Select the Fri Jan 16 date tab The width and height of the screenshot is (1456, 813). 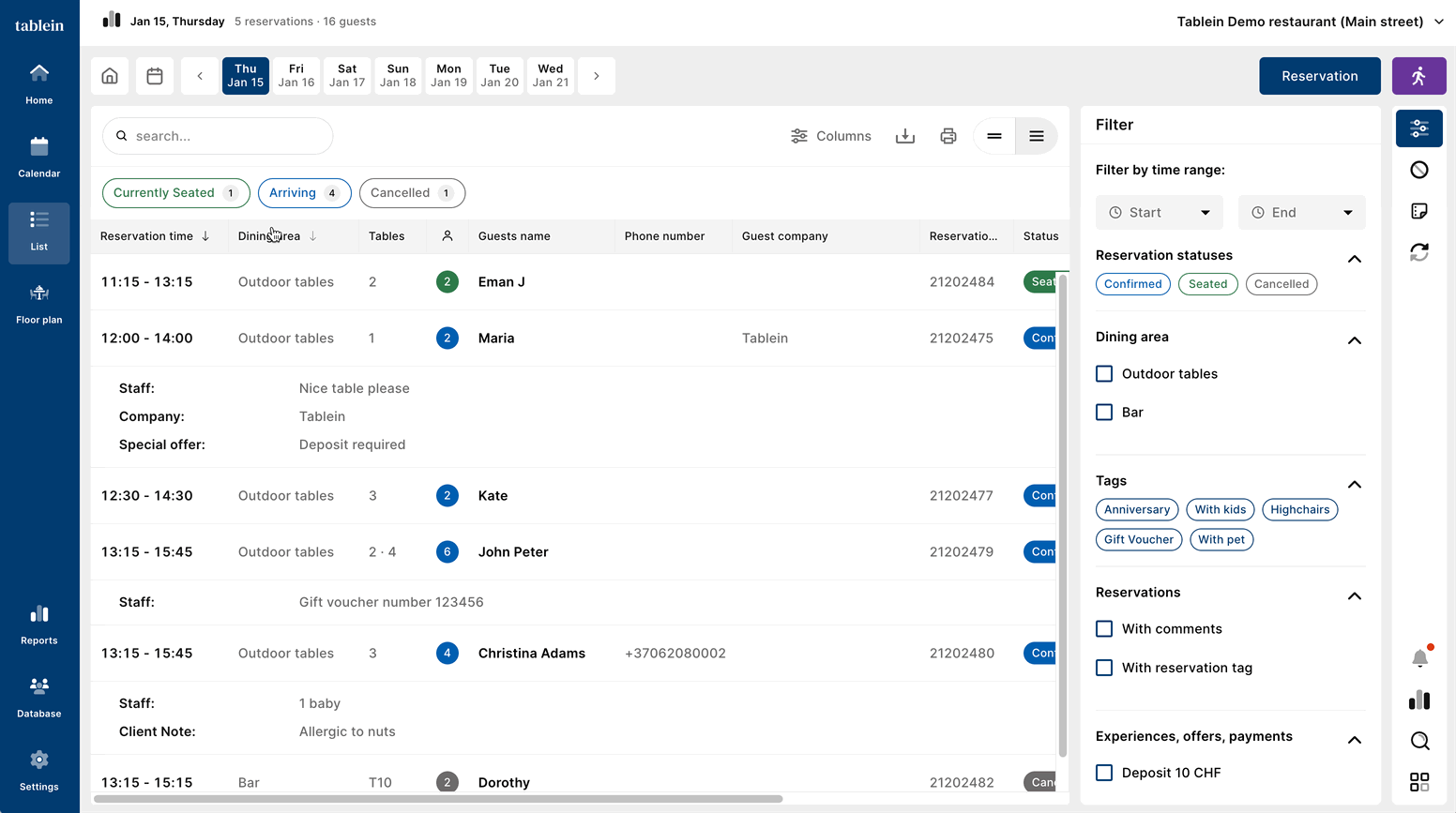(x=296, y=76)
